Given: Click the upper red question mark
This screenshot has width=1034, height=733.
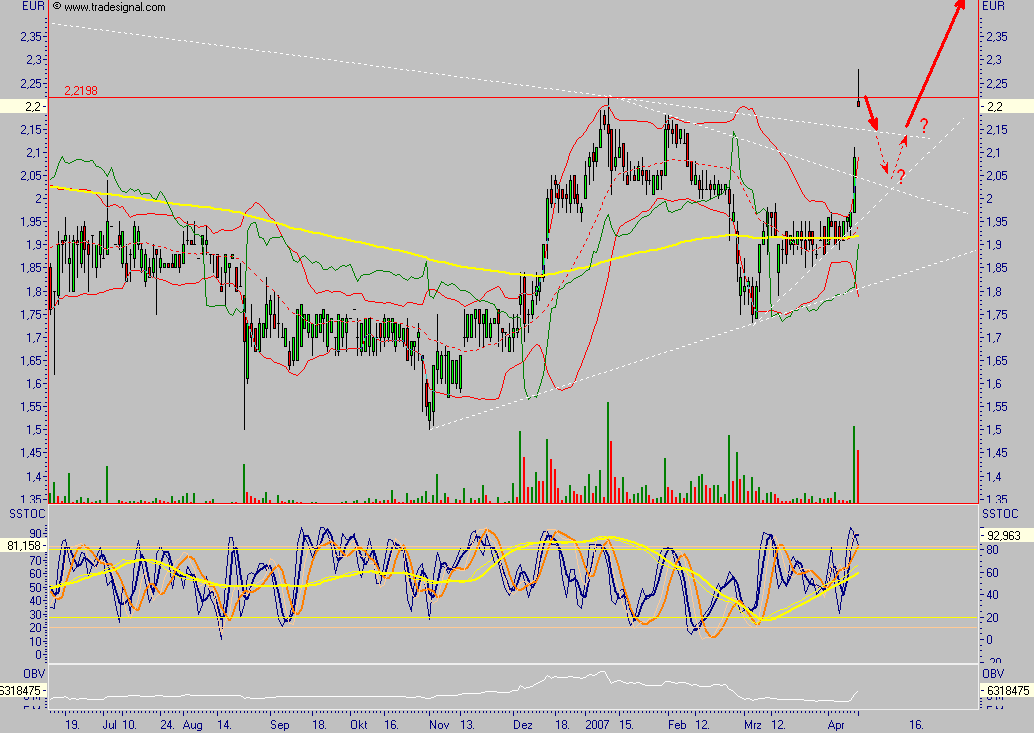Looking at the screenshot, I should click(x=924, y=125).
